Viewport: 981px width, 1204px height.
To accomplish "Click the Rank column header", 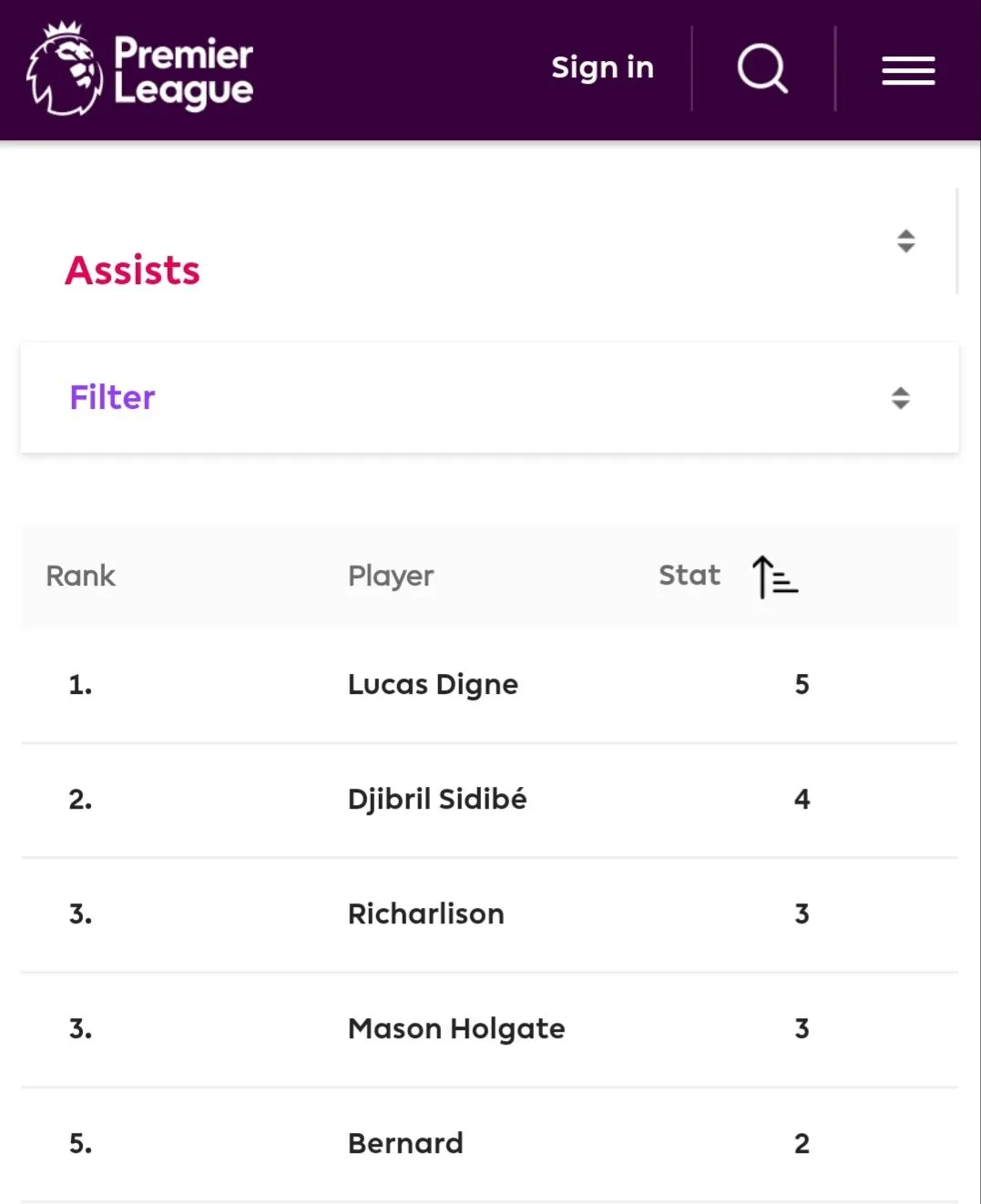I will coord(81,576).
